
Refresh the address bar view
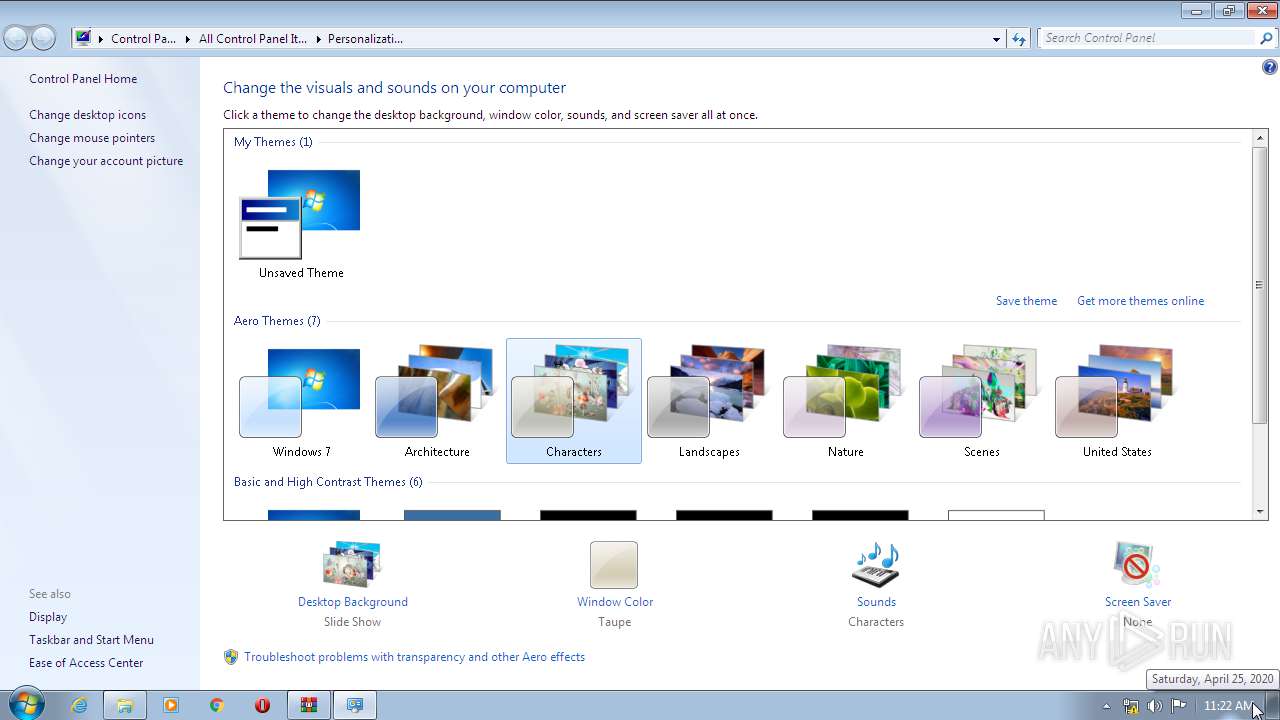coord(1019,39)
